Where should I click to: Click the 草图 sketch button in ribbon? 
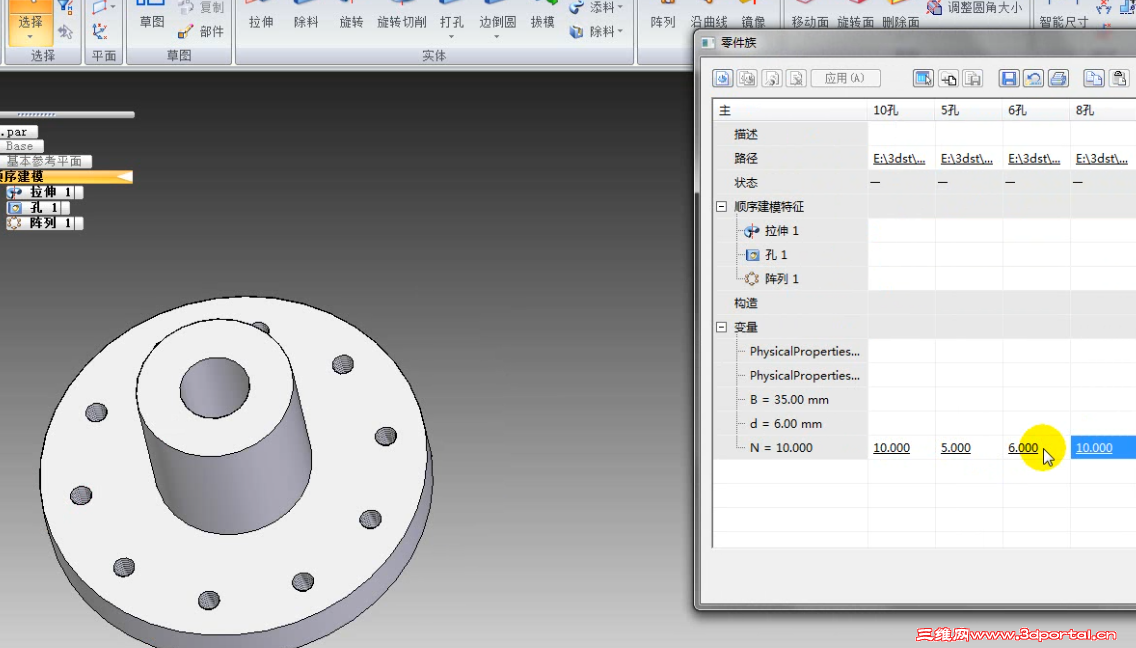(152, 16)
